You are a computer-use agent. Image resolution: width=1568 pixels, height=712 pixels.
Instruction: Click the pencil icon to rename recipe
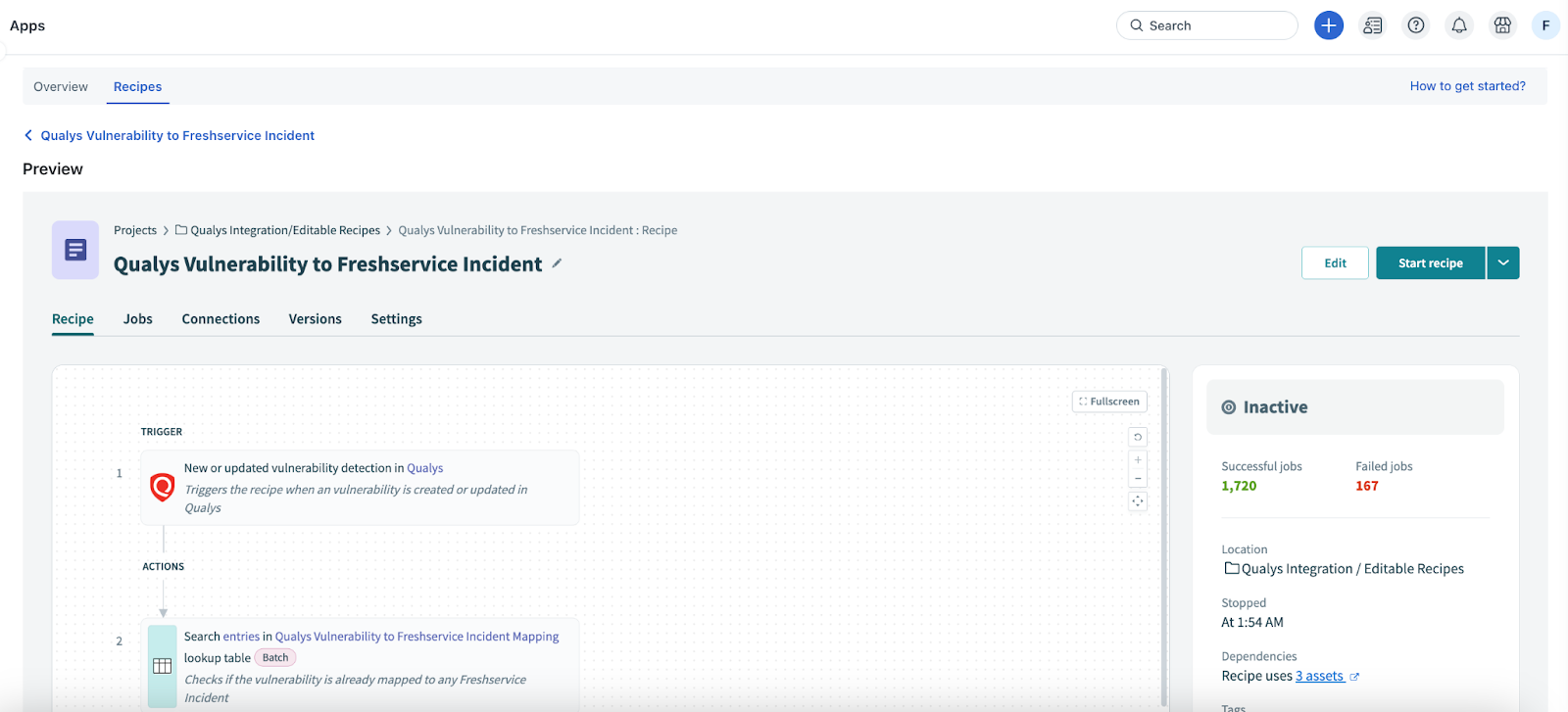pos(557,263)
